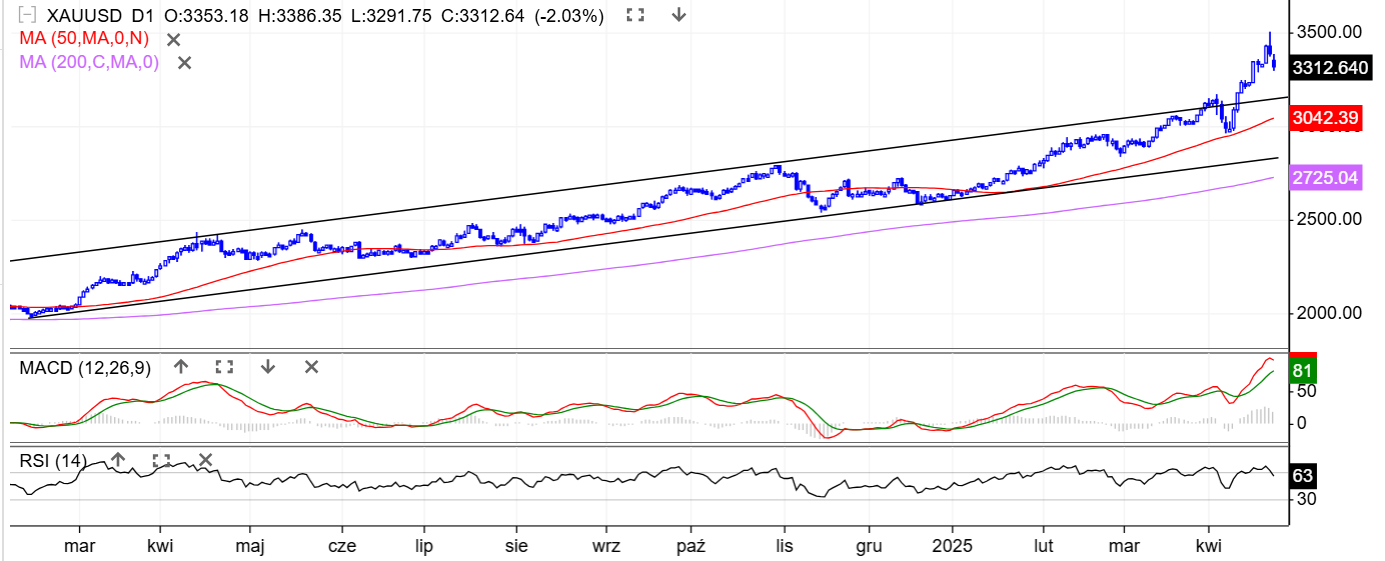Viewport: 1385px width, 561px height.
Task: Click the RSI 30 level label
Action: (1306, 499)
